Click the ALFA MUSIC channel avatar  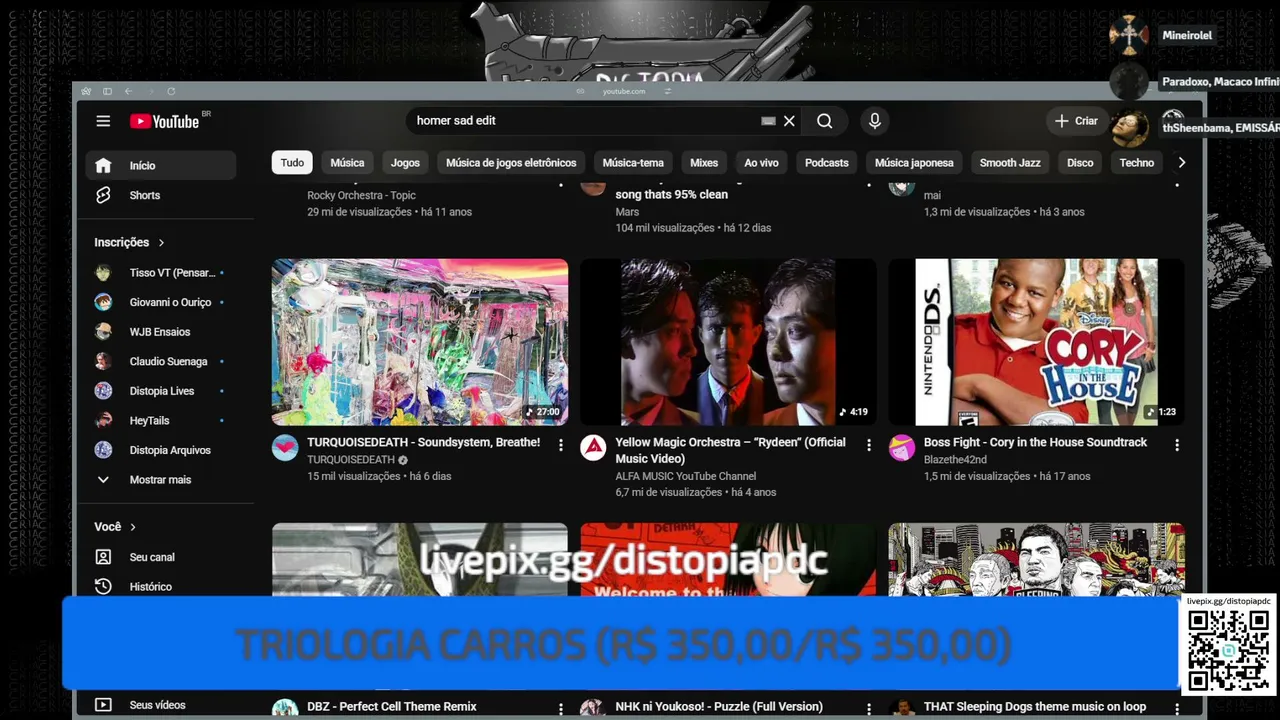(593, 447)
